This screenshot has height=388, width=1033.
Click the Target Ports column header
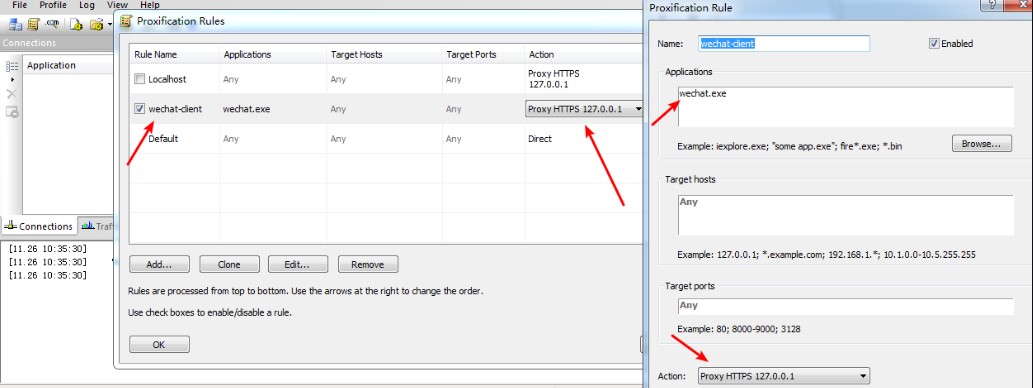(x=483, y=55)
